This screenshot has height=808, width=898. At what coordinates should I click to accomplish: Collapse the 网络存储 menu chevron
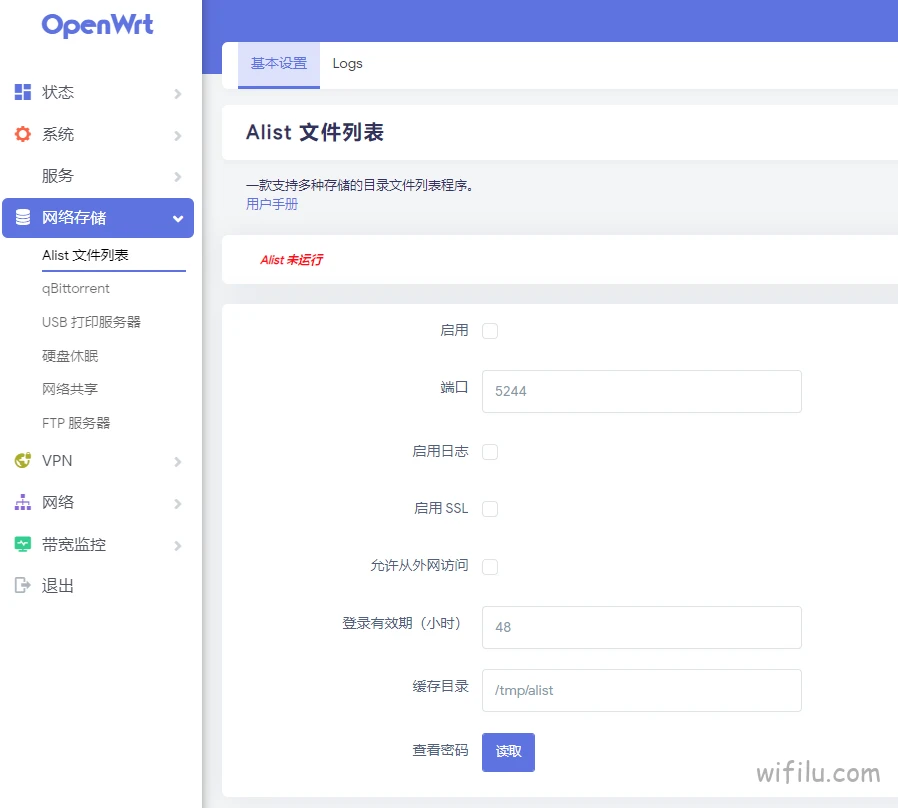tap(178, 218)
